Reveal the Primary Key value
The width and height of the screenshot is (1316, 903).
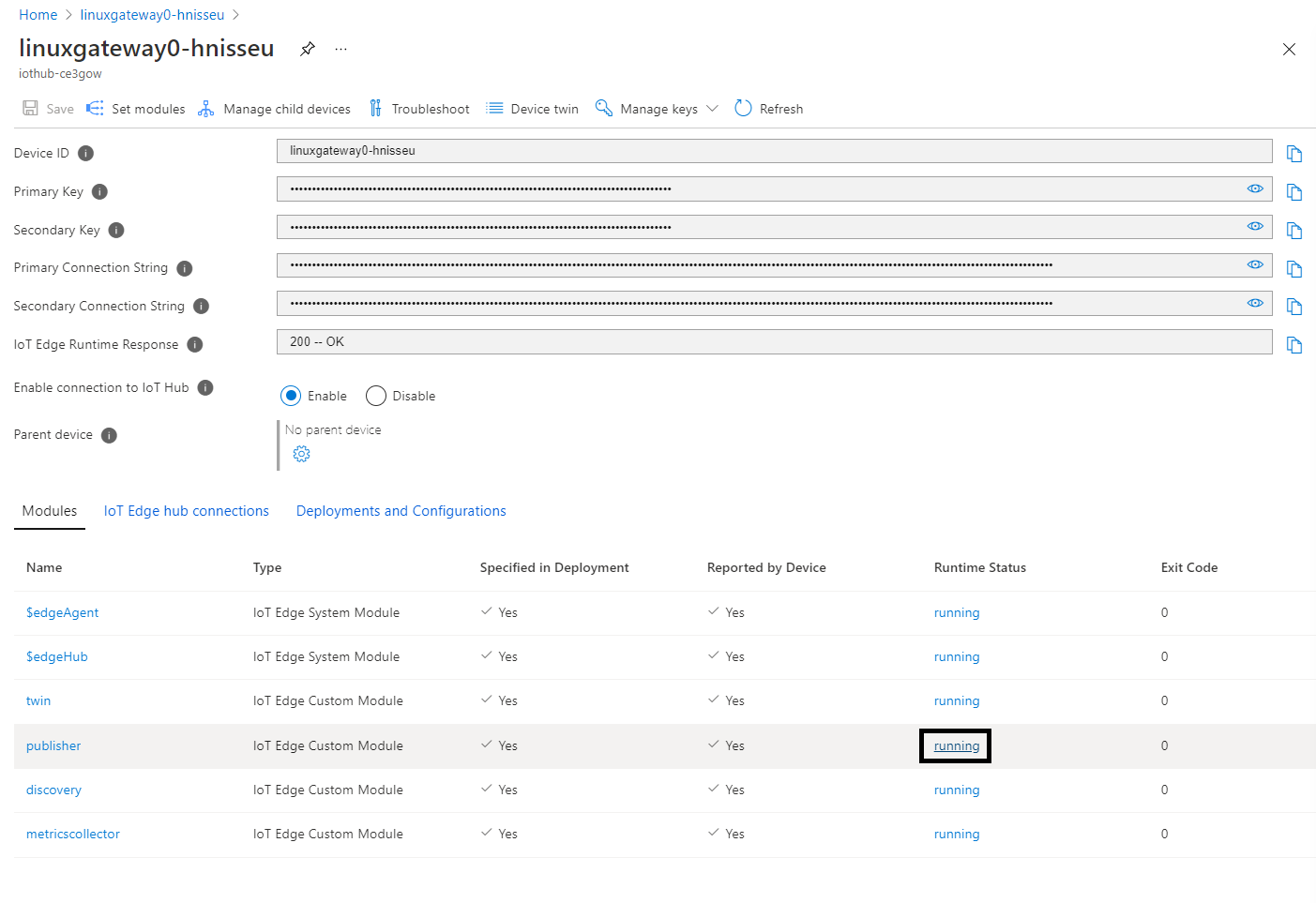(x=1255, y=188)
